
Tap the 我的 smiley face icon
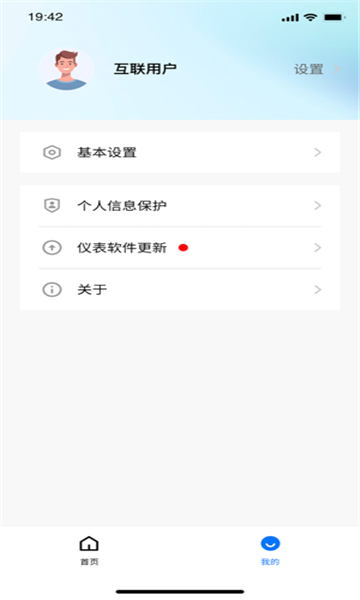(x=270, y=543)
